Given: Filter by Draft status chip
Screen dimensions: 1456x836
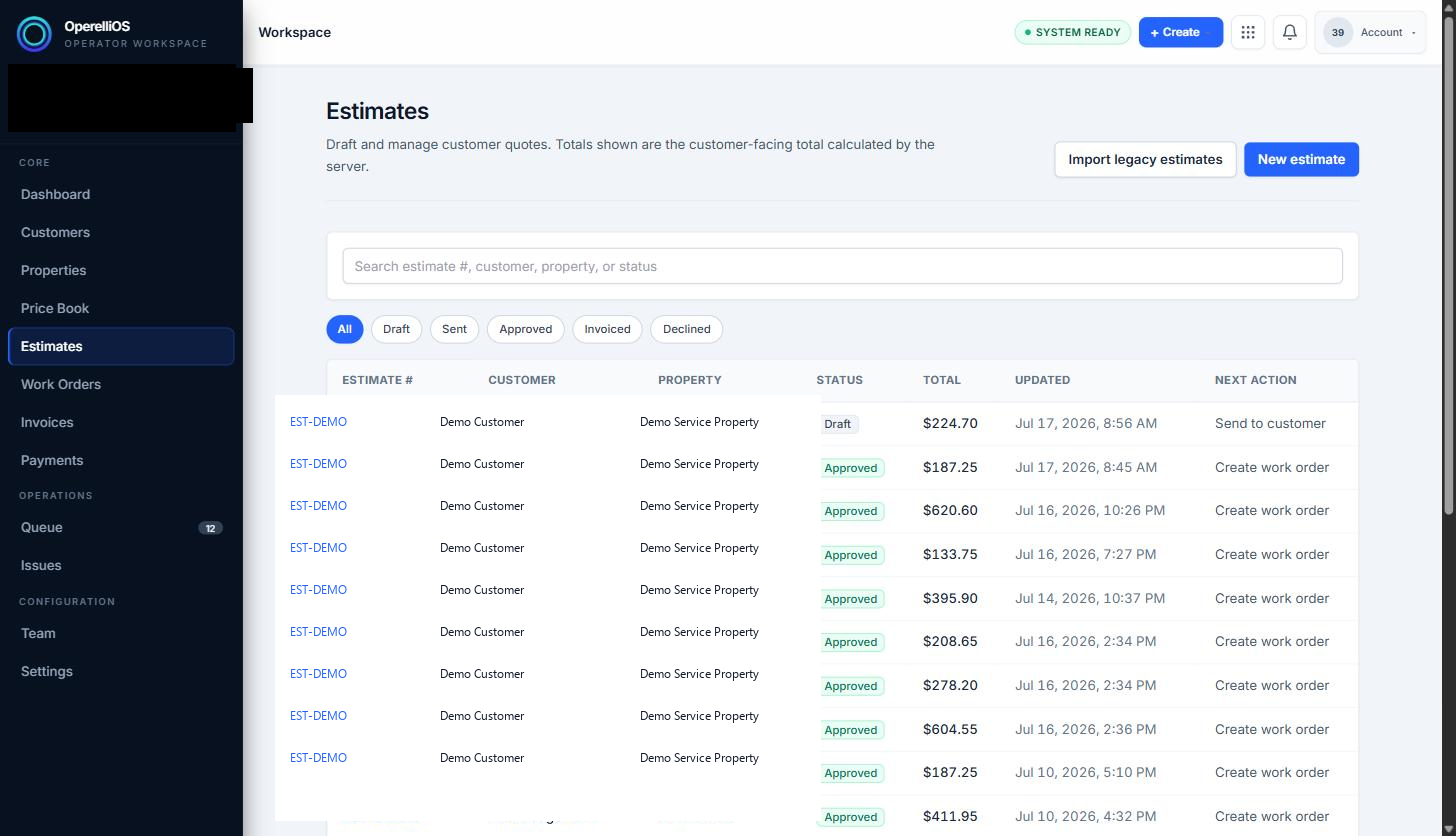Looking at the screenshot, I should pyautogui.click(x=396, y=329).
